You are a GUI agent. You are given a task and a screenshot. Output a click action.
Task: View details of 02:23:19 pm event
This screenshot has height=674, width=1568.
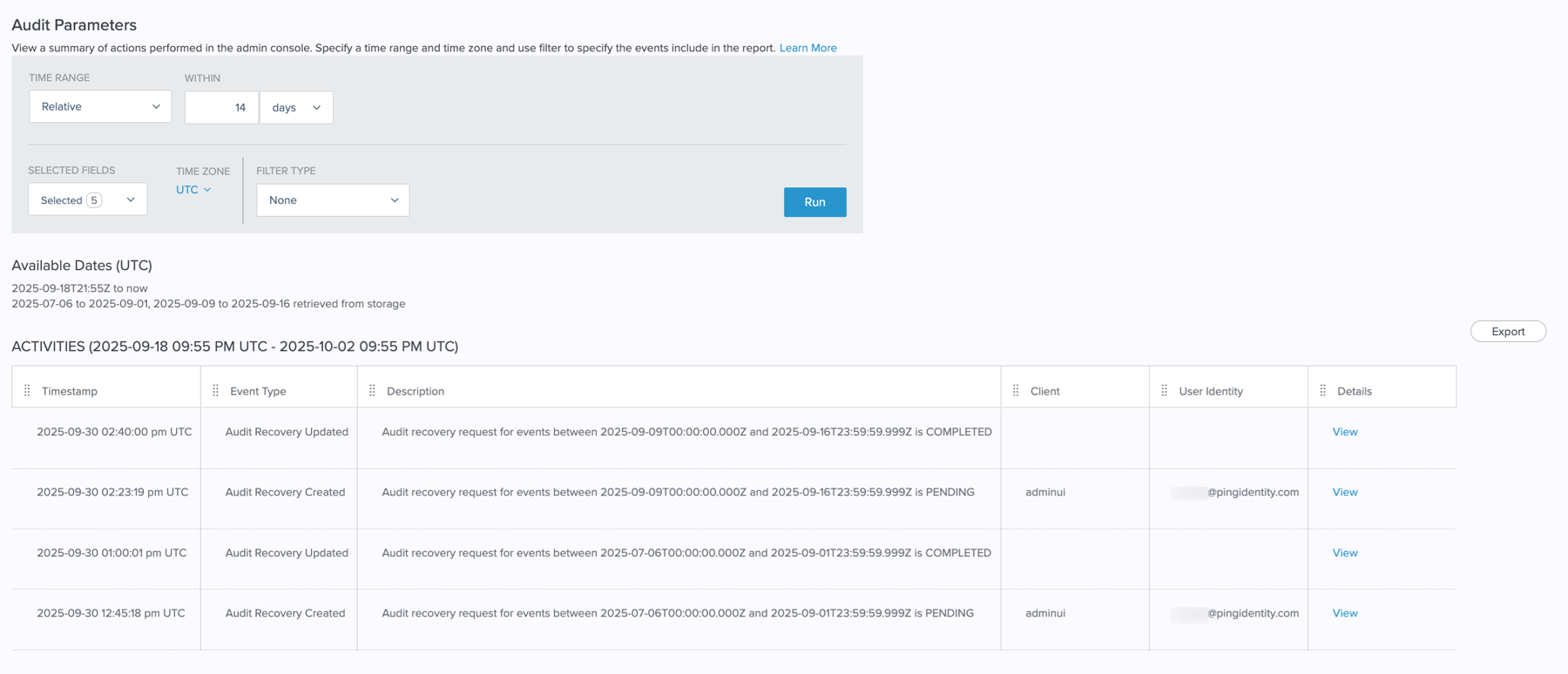(x=1344, y=493)
